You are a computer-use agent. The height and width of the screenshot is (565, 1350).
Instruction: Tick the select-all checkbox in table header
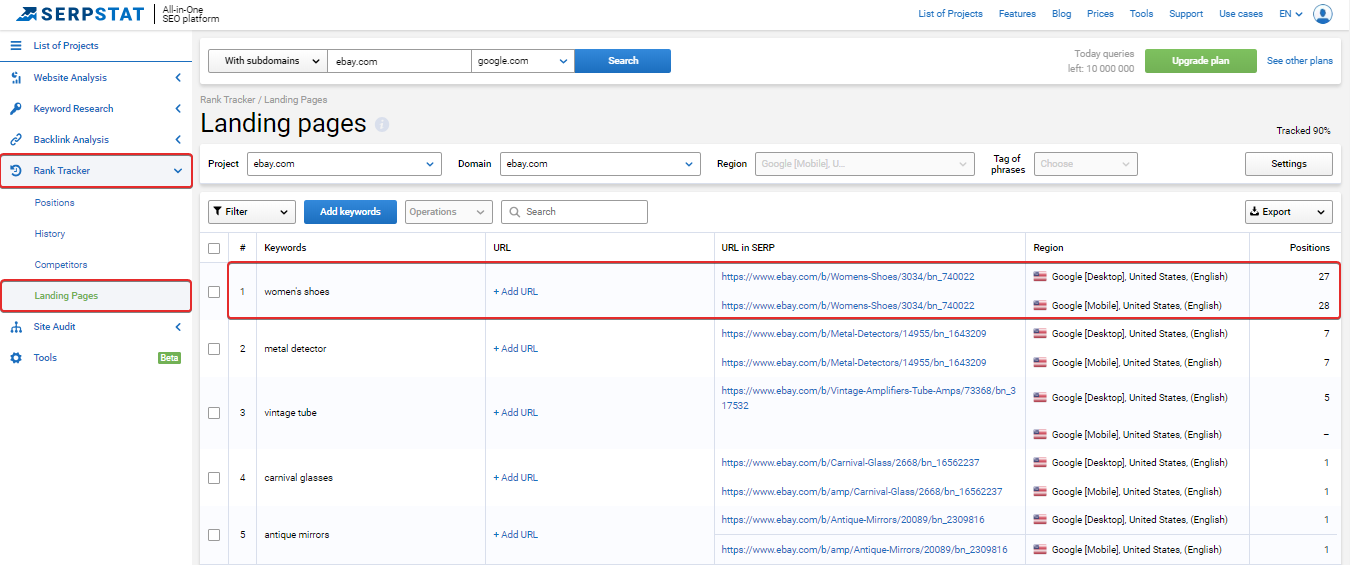[214, 248]
